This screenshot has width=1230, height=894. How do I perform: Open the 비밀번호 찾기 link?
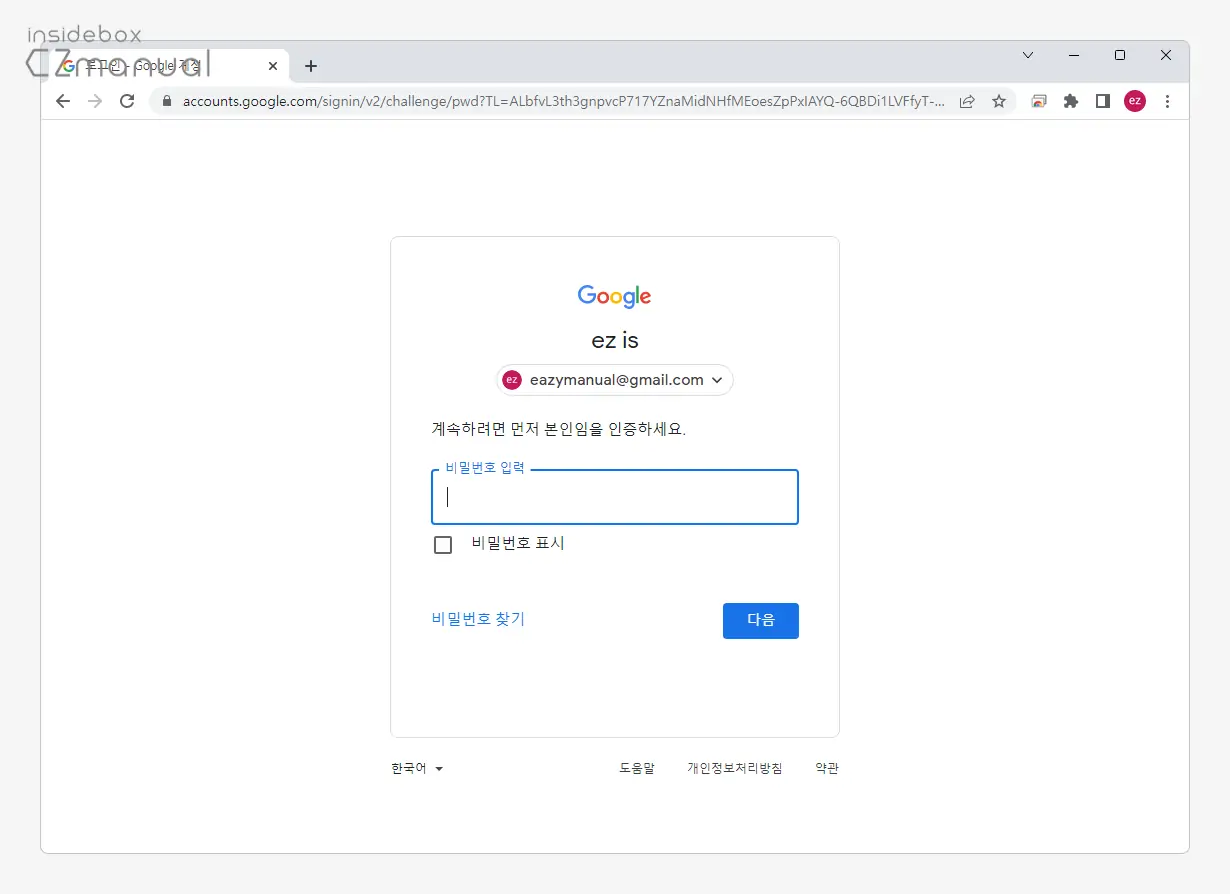coord(478,619)
